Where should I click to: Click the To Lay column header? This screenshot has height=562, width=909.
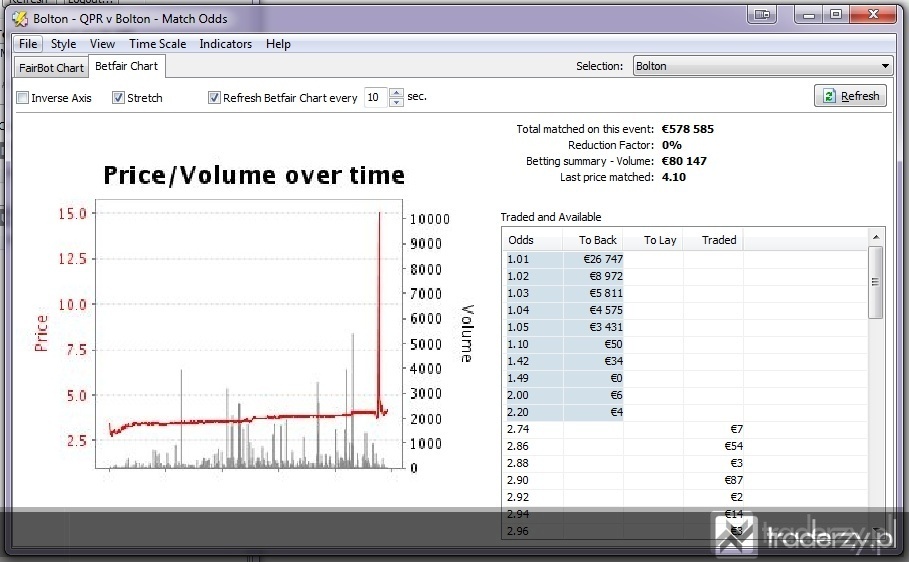pos(653,240)
